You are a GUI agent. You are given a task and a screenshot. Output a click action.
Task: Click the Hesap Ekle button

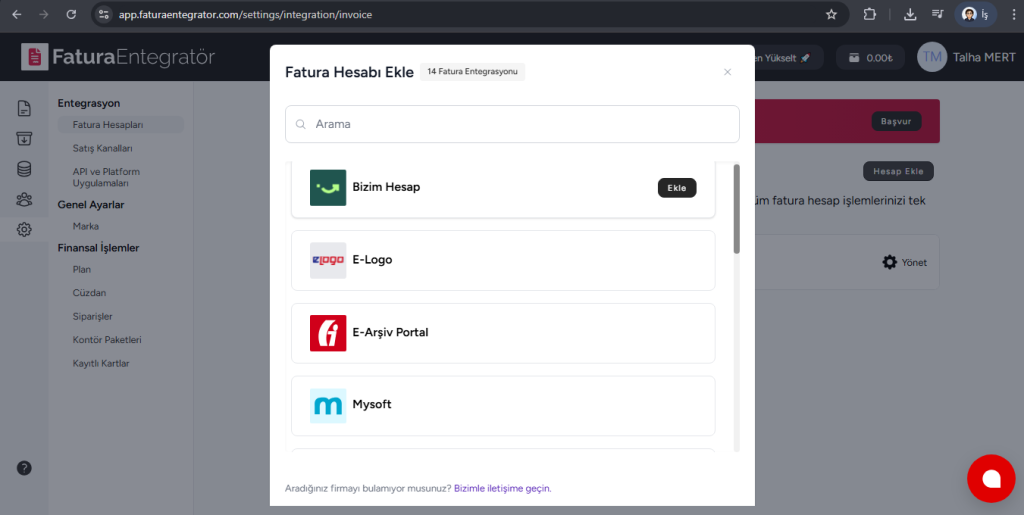click(x=898, y=172)
